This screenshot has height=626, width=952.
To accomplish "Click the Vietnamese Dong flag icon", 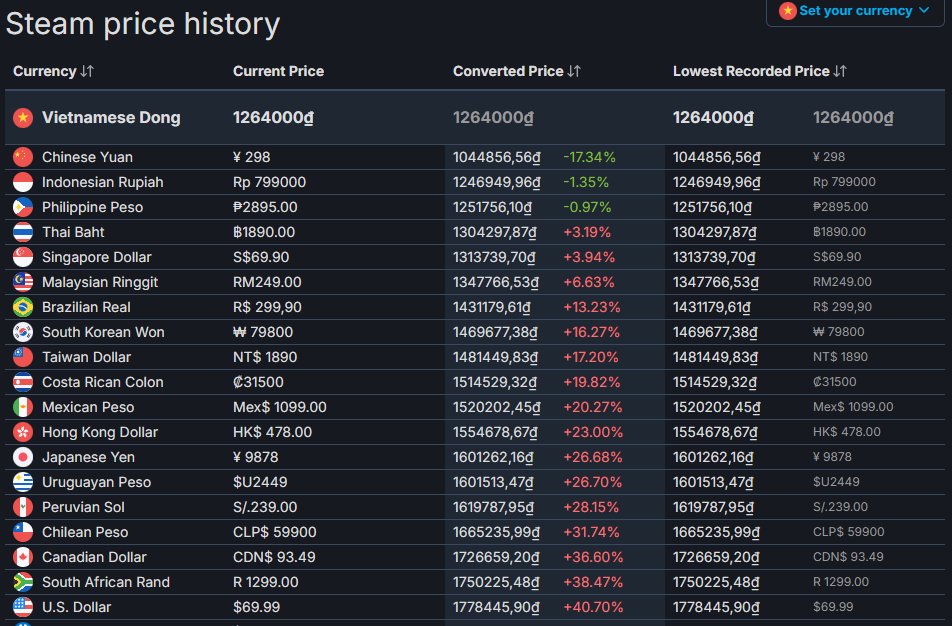I will (23, 118).
